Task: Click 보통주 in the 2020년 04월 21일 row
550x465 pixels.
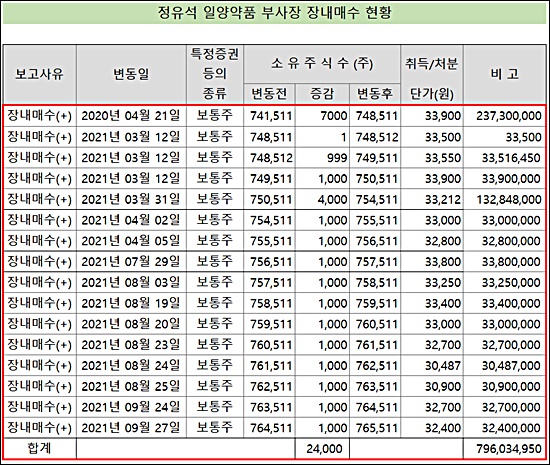Action: (214, 115)
